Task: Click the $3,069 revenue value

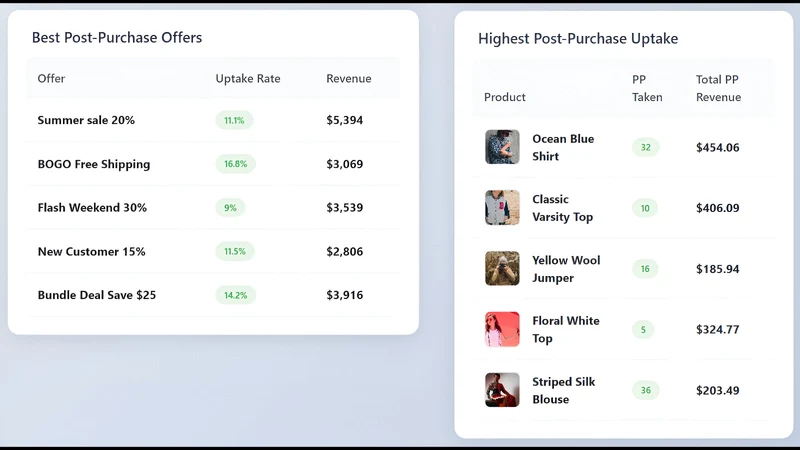Action: [345, 164]
